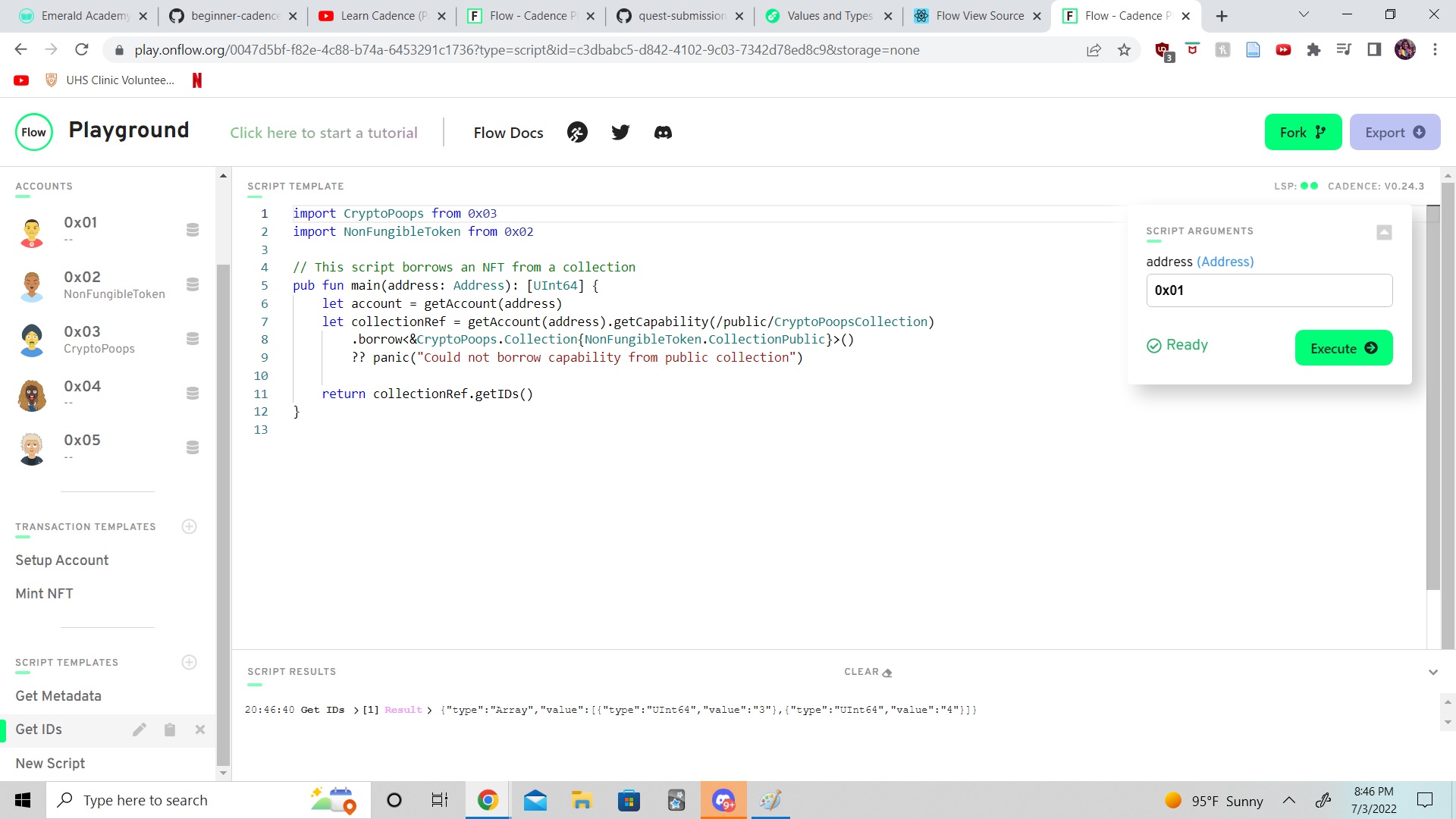Open Outlook from the Windows taskbar
This screenshot has height=819, width=1456.
pos(535,800)
